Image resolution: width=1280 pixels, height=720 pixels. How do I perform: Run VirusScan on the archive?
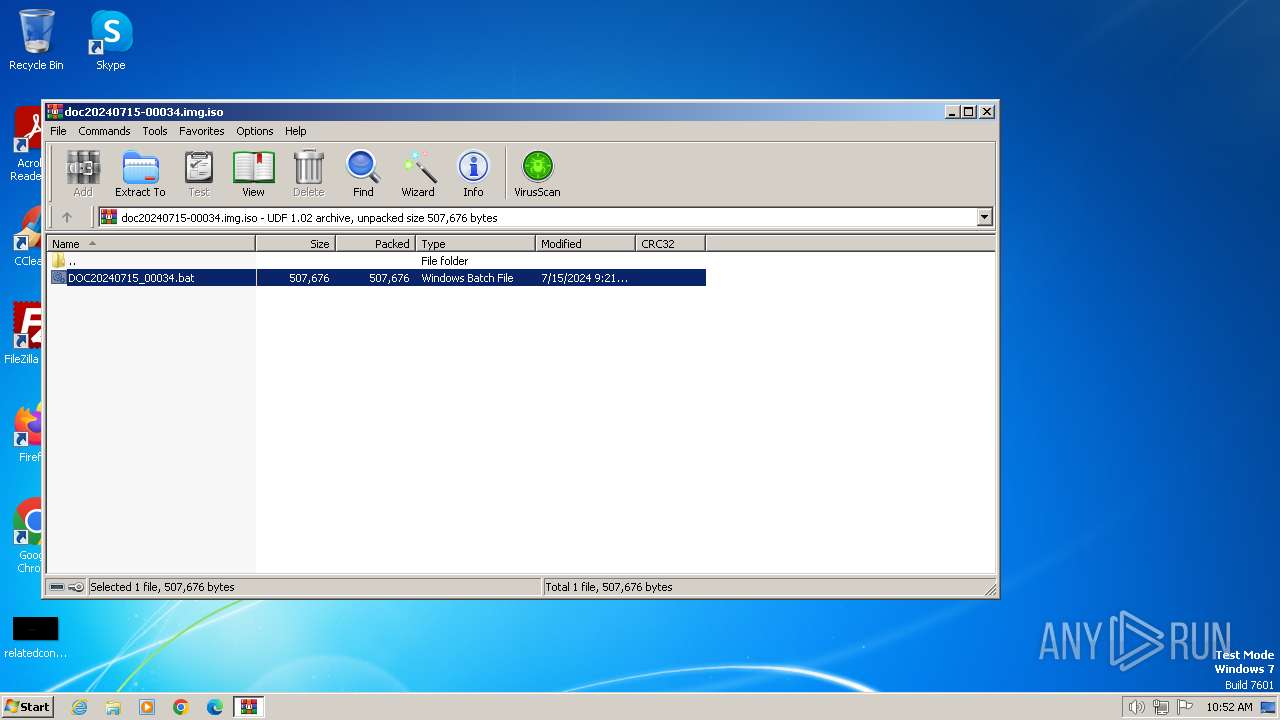pos(537,173)
